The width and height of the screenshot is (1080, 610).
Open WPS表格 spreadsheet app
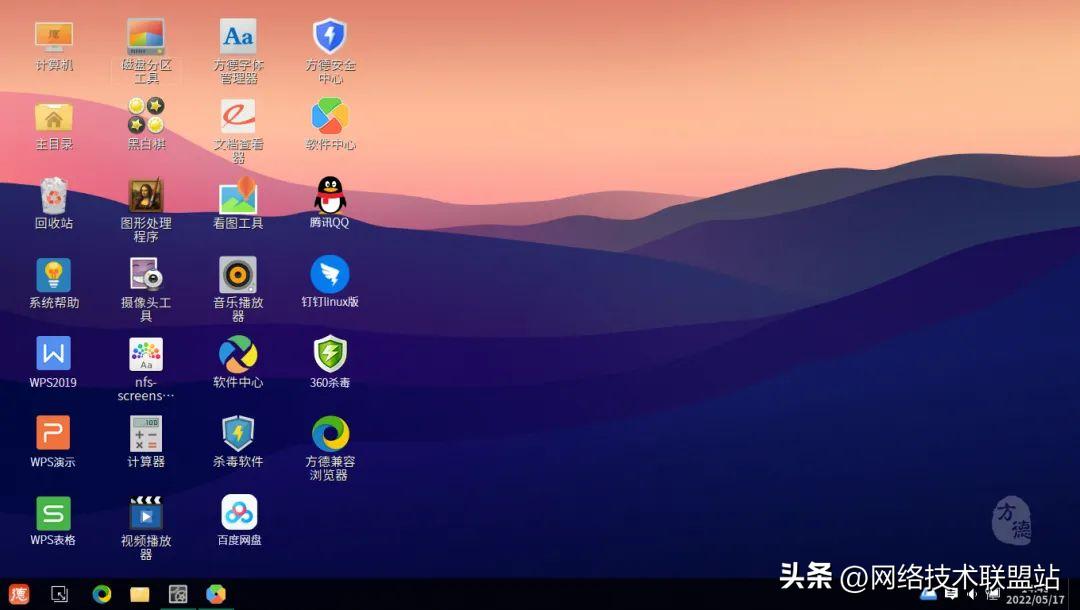point(53,513)
